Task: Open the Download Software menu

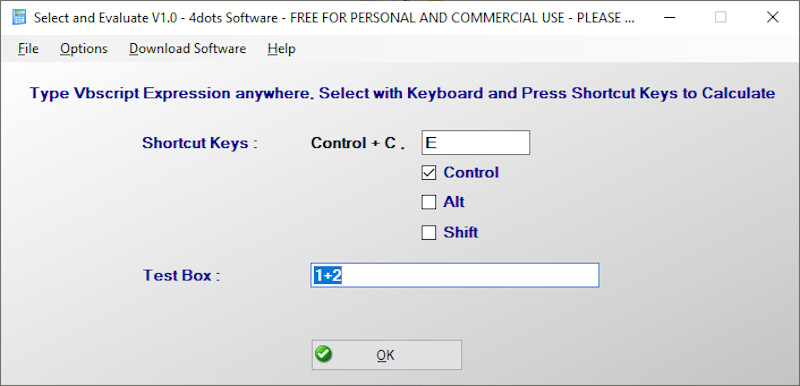Action: pyautogui.click(x=187, y=49)
